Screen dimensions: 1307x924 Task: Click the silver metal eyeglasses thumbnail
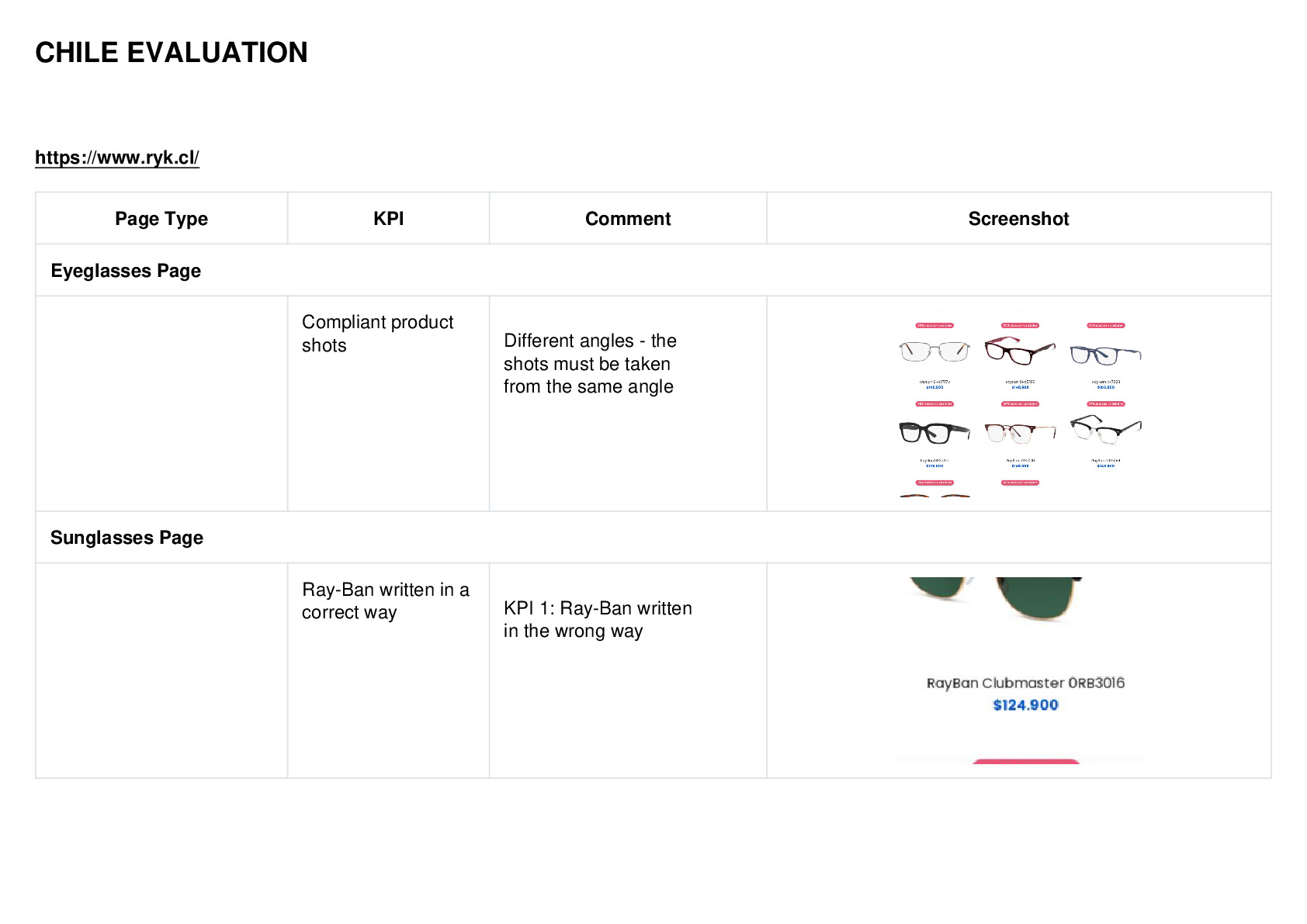coord(934,351)
